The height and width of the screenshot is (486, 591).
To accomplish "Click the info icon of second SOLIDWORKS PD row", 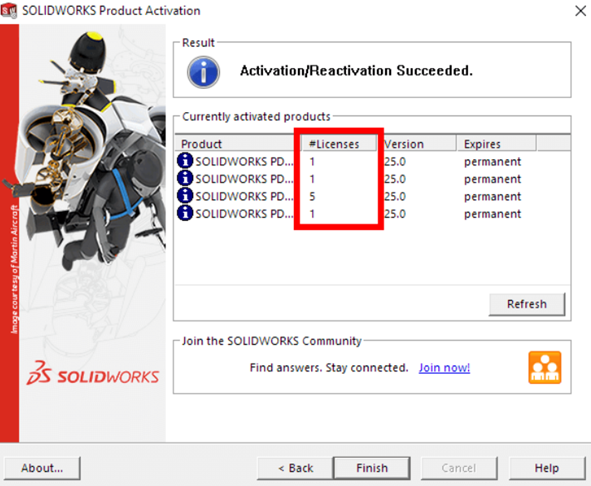I will (x=185, y=178).
